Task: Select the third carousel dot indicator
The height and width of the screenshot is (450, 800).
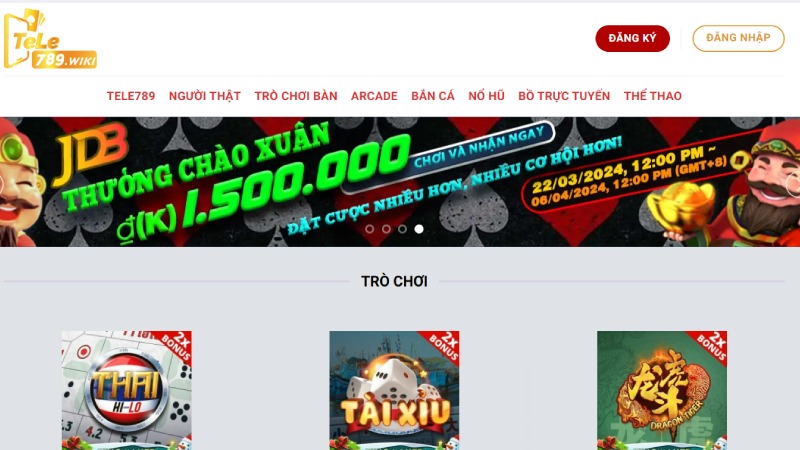Action: (x=403, y=229)
